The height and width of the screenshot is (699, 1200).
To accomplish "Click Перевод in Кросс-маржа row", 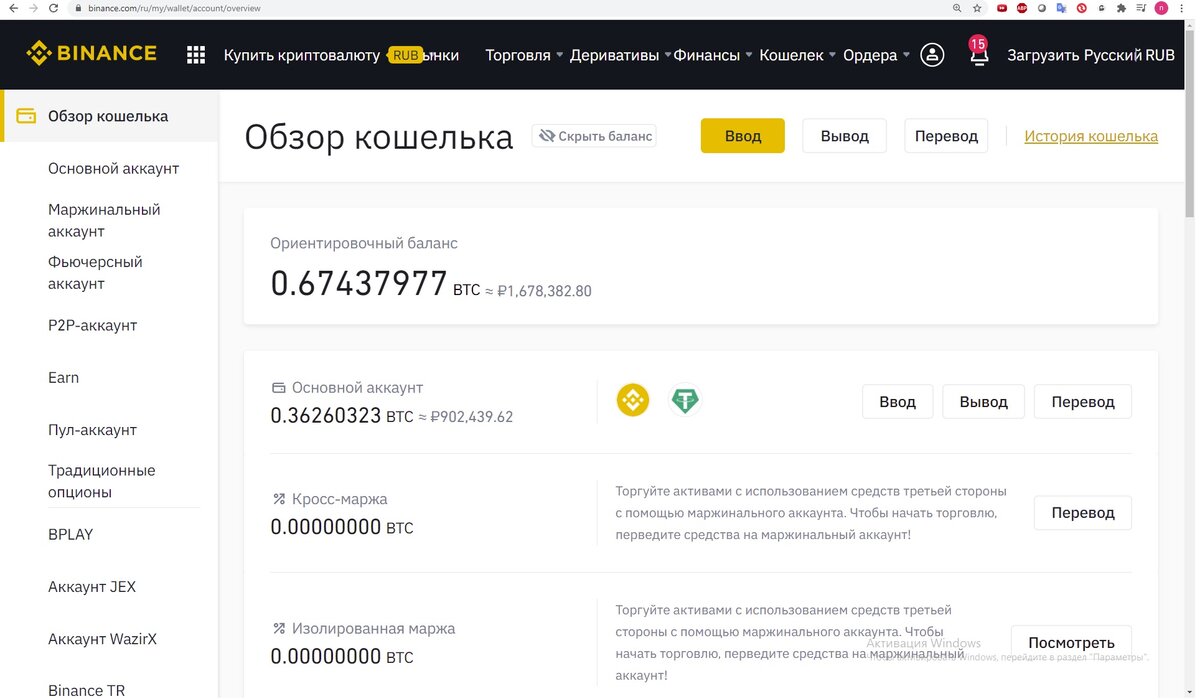I will pyautogui.click(x=1083, y=512).
